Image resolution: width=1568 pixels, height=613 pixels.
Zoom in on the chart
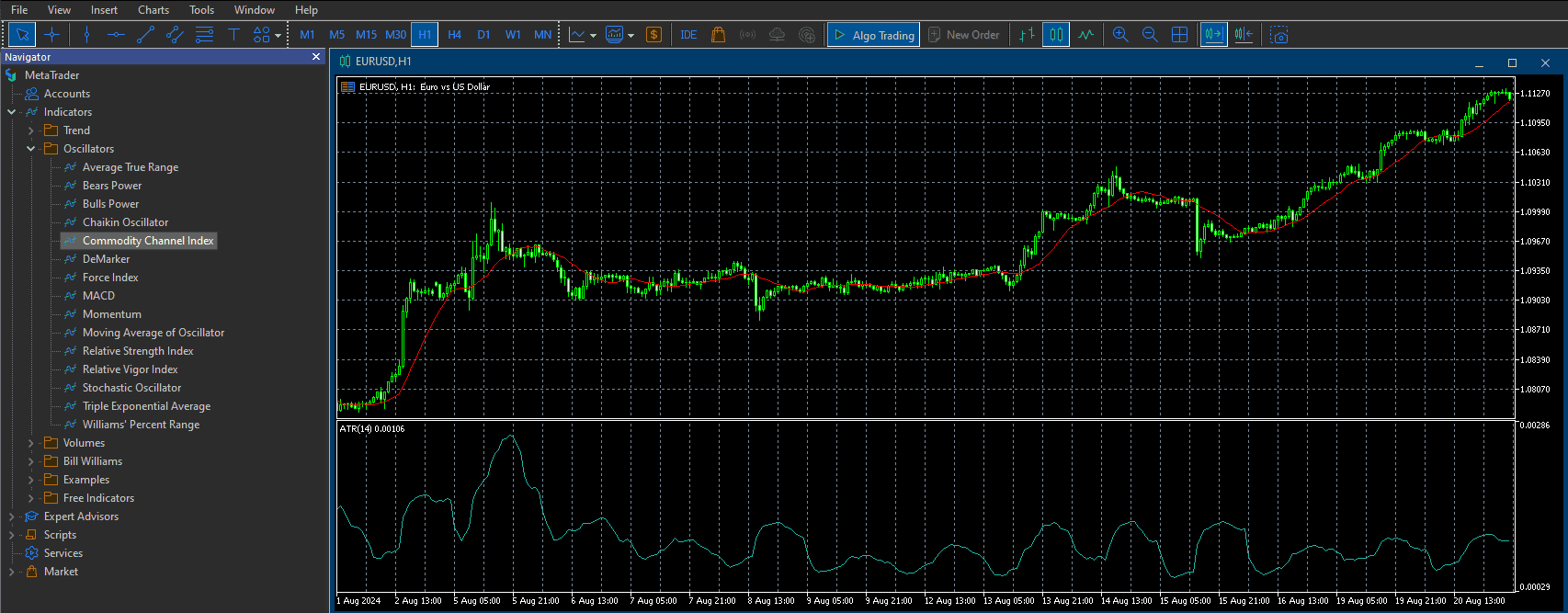click(1120, 35)
